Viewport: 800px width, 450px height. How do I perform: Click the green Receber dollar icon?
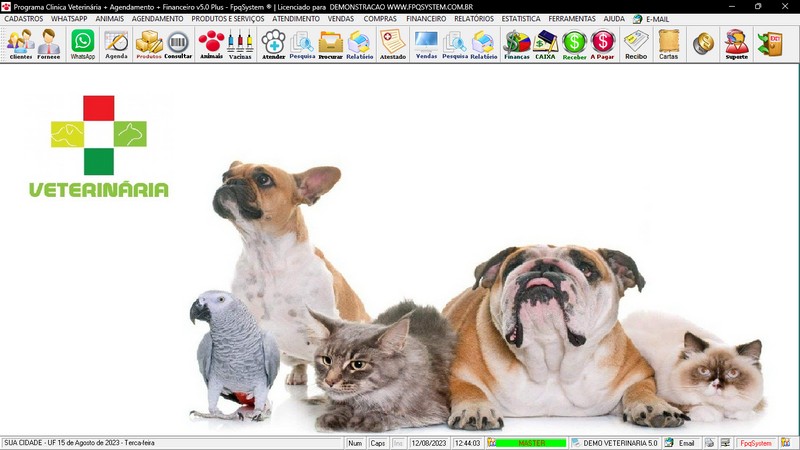(x=574, y=44)
